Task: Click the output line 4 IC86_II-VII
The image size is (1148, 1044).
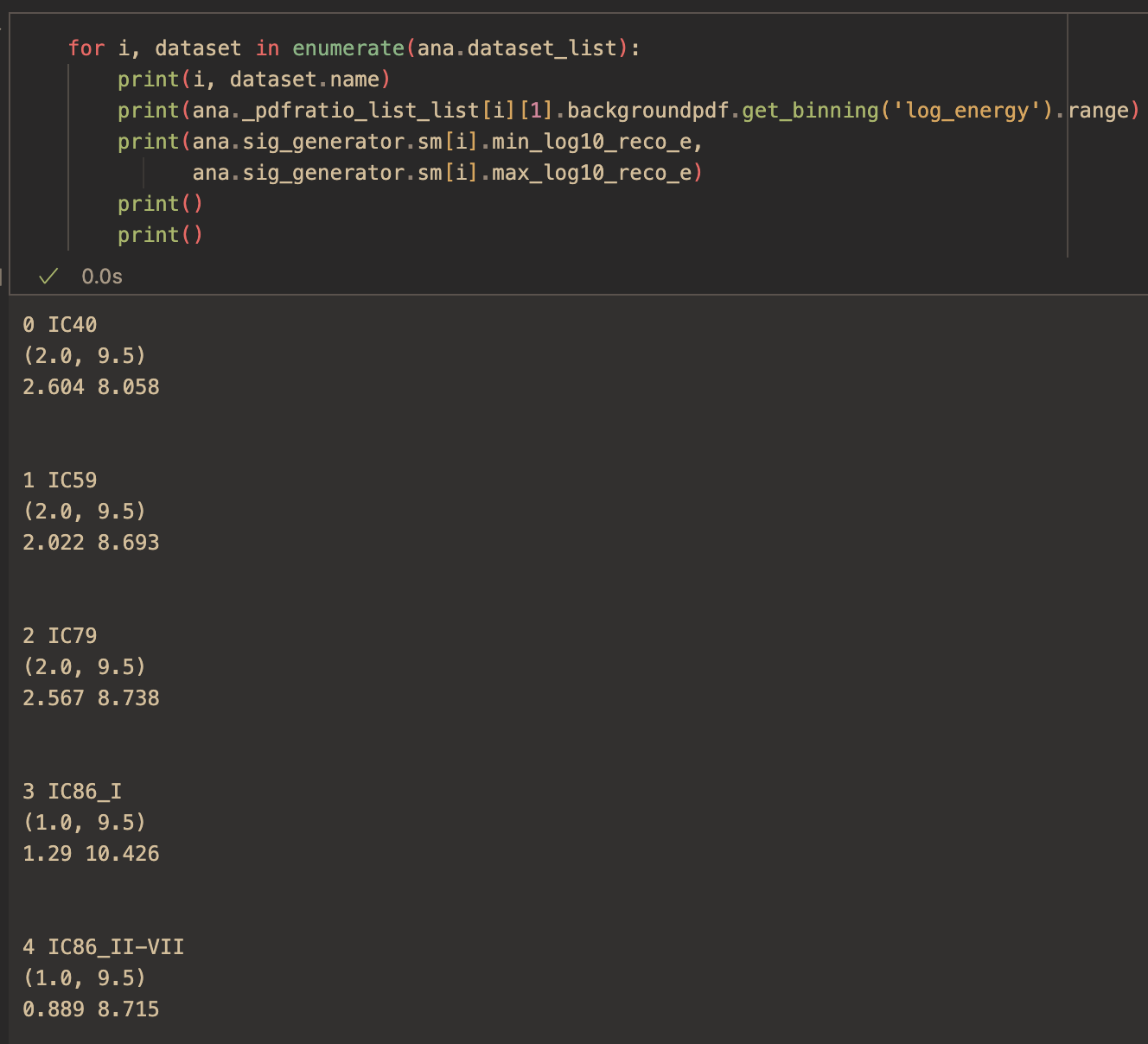Action: 103,946
